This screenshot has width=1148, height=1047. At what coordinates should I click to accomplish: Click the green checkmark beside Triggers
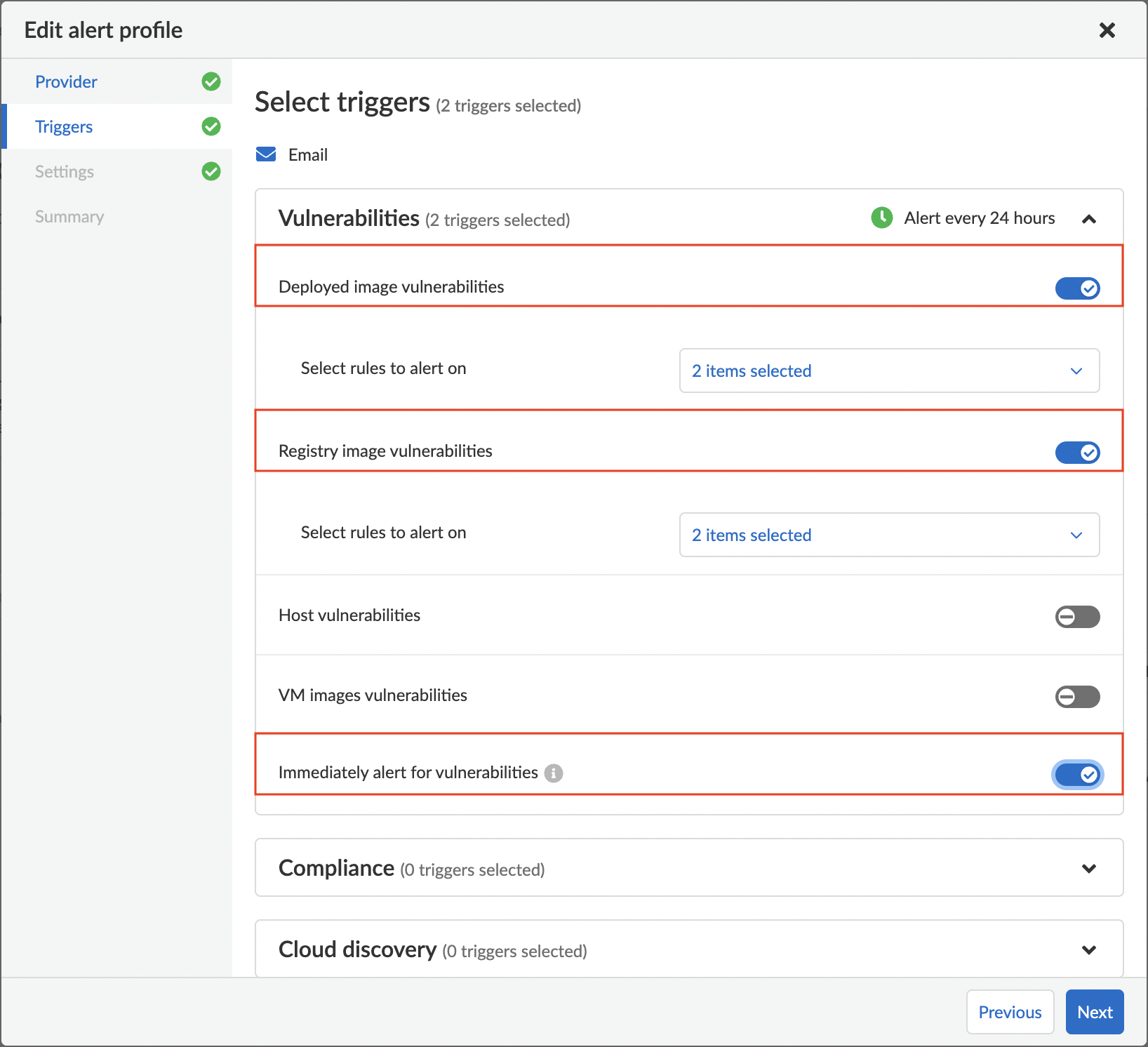211,126
